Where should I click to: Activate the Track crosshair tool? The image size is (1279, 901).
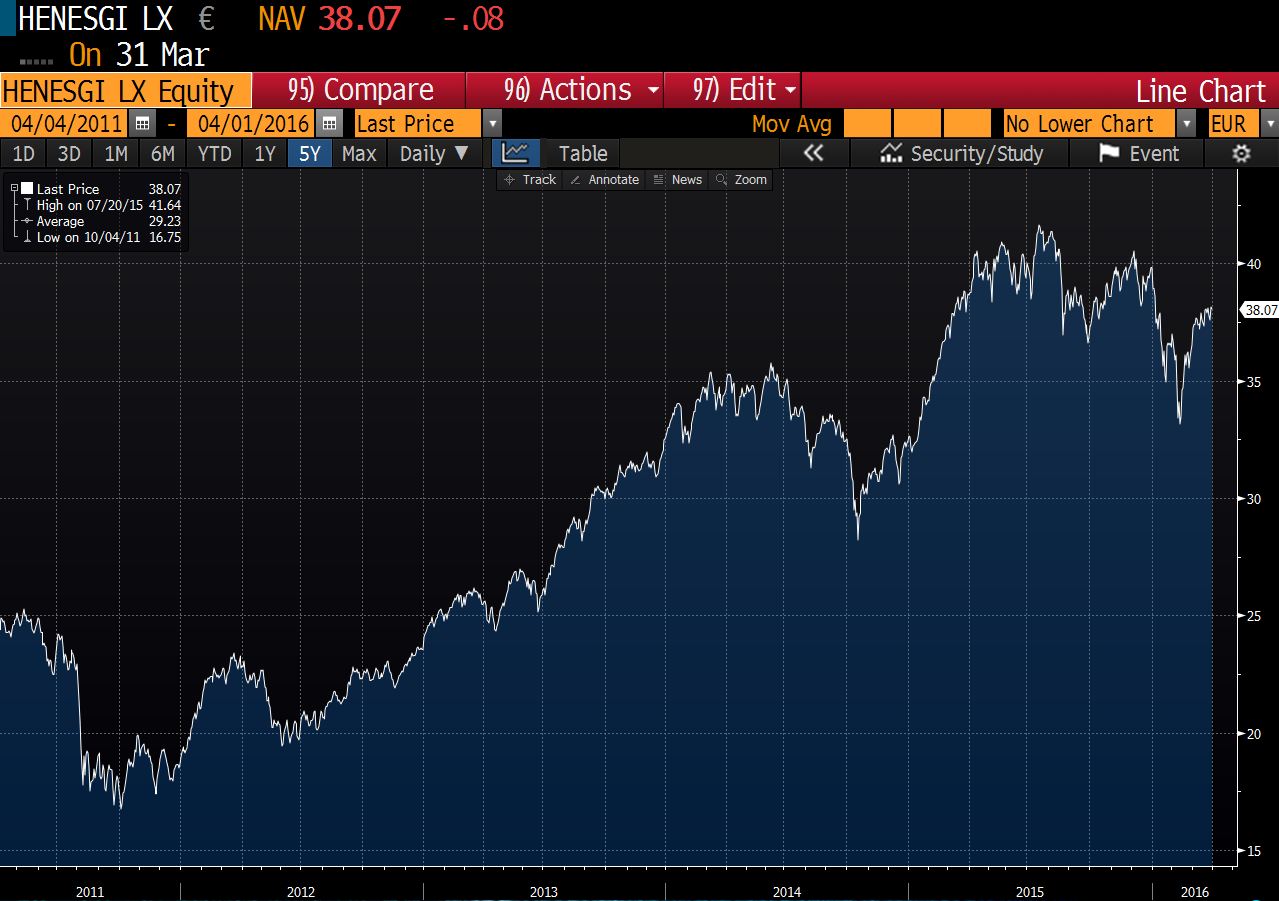[x=530, y=180]
